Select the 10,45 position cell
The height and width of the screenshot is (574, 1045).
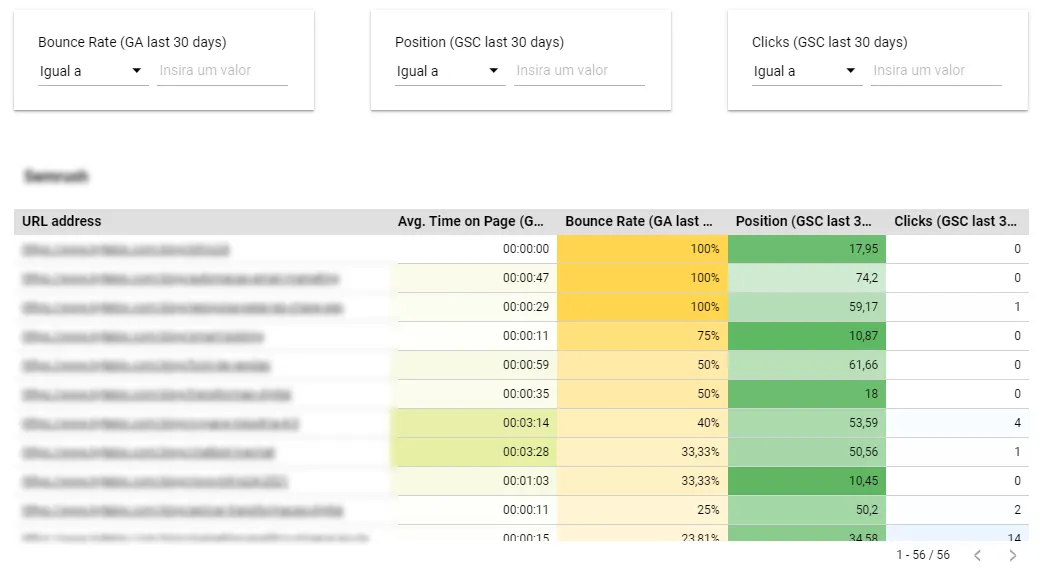(x=807, y=481)
